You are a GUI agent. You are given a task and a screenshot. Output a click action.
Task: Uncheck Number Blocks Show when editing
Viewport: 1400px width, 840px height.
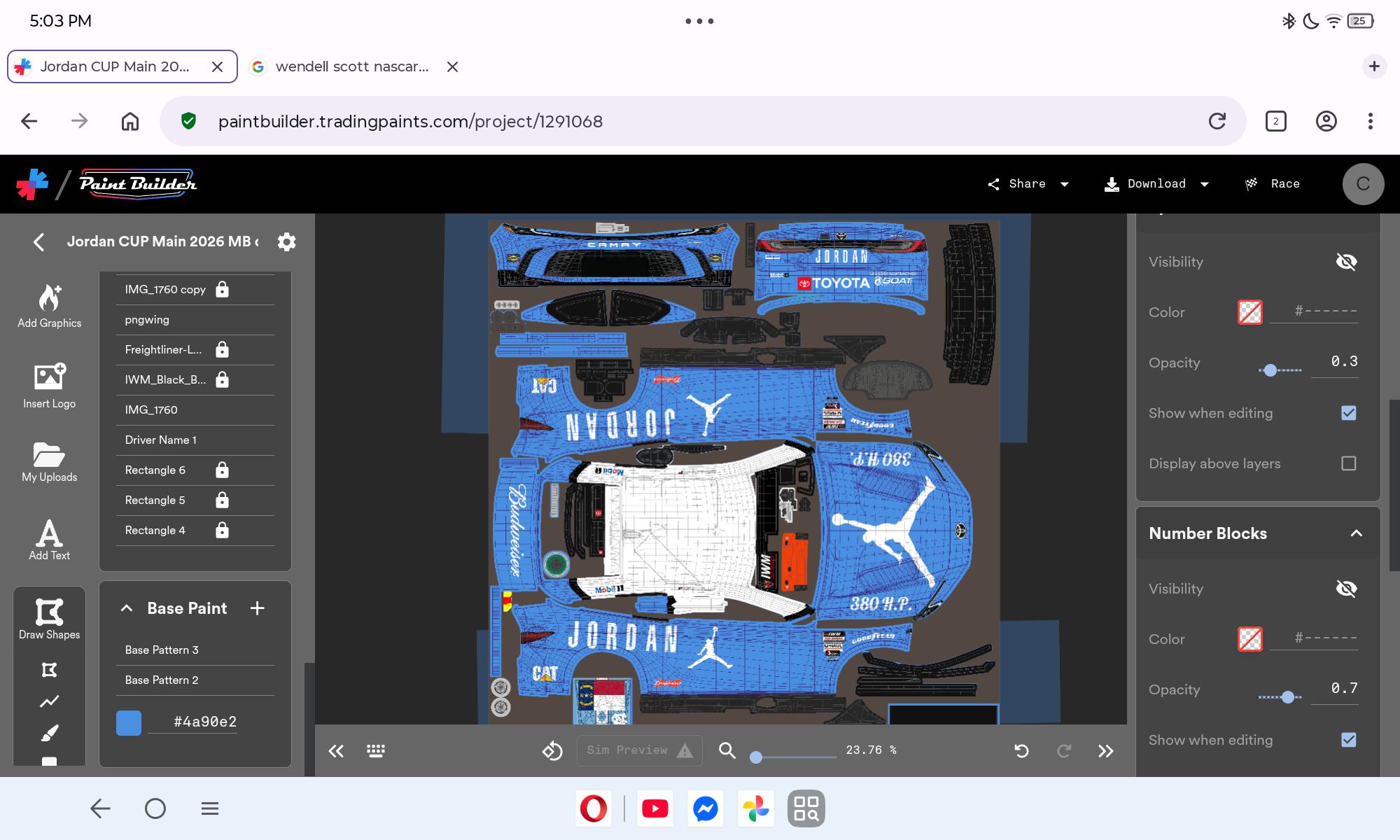pyautogui.click(x=1349, y=740)
